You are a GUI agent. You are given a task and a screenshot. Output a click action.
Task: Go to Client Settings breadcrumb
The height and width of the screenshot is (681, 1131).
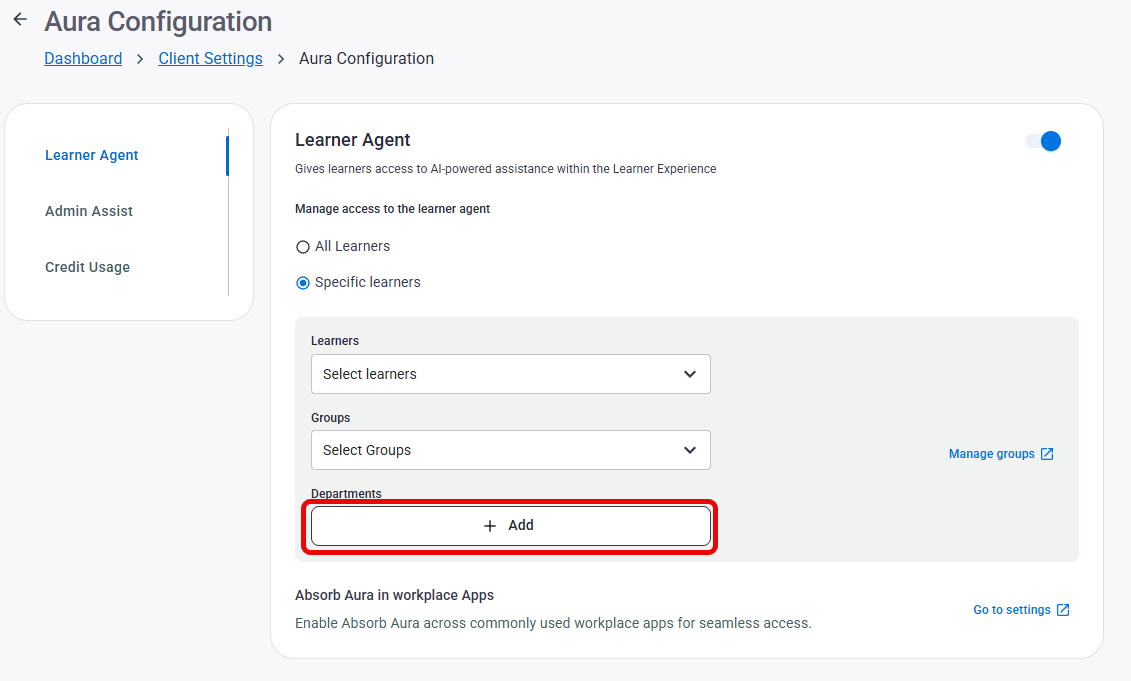[x=211, y=58]
